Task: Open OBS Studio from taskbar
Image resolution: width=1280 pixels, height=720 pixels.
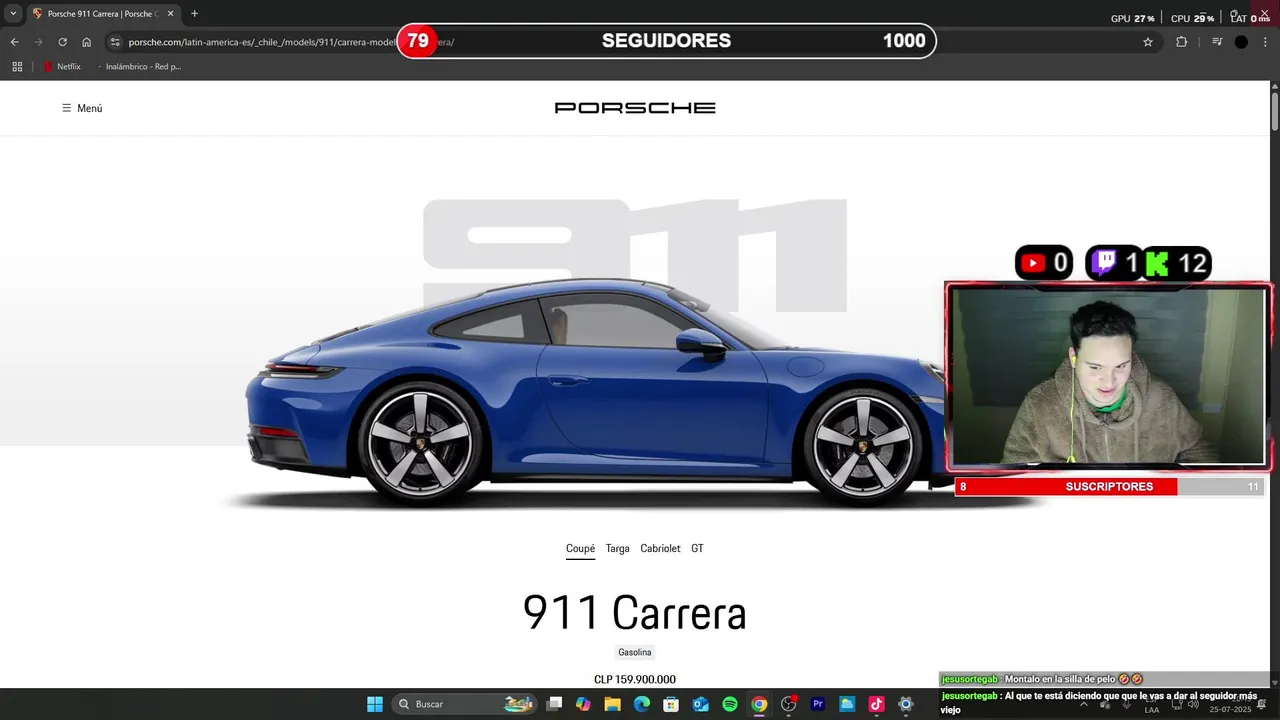Action: pos(789,704)
